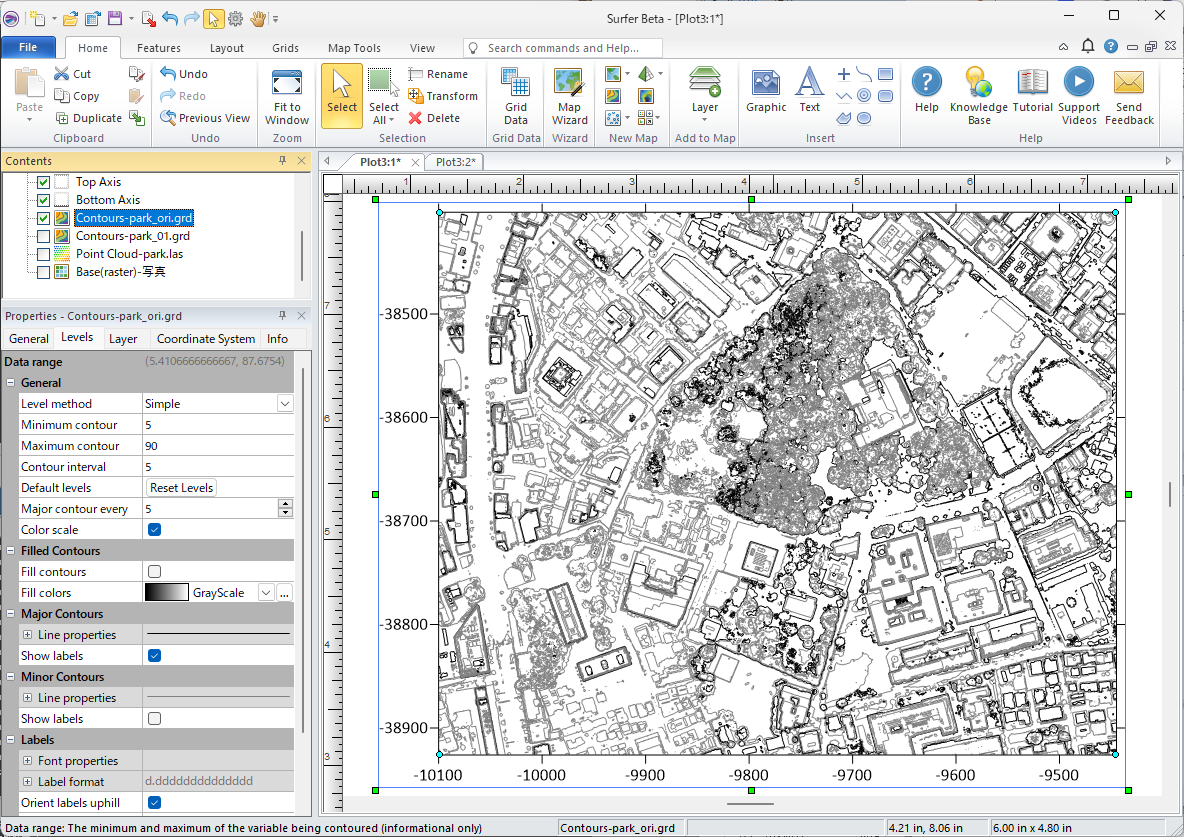
Task: Open the Map Wizard tool
Action: pos(569,95)
